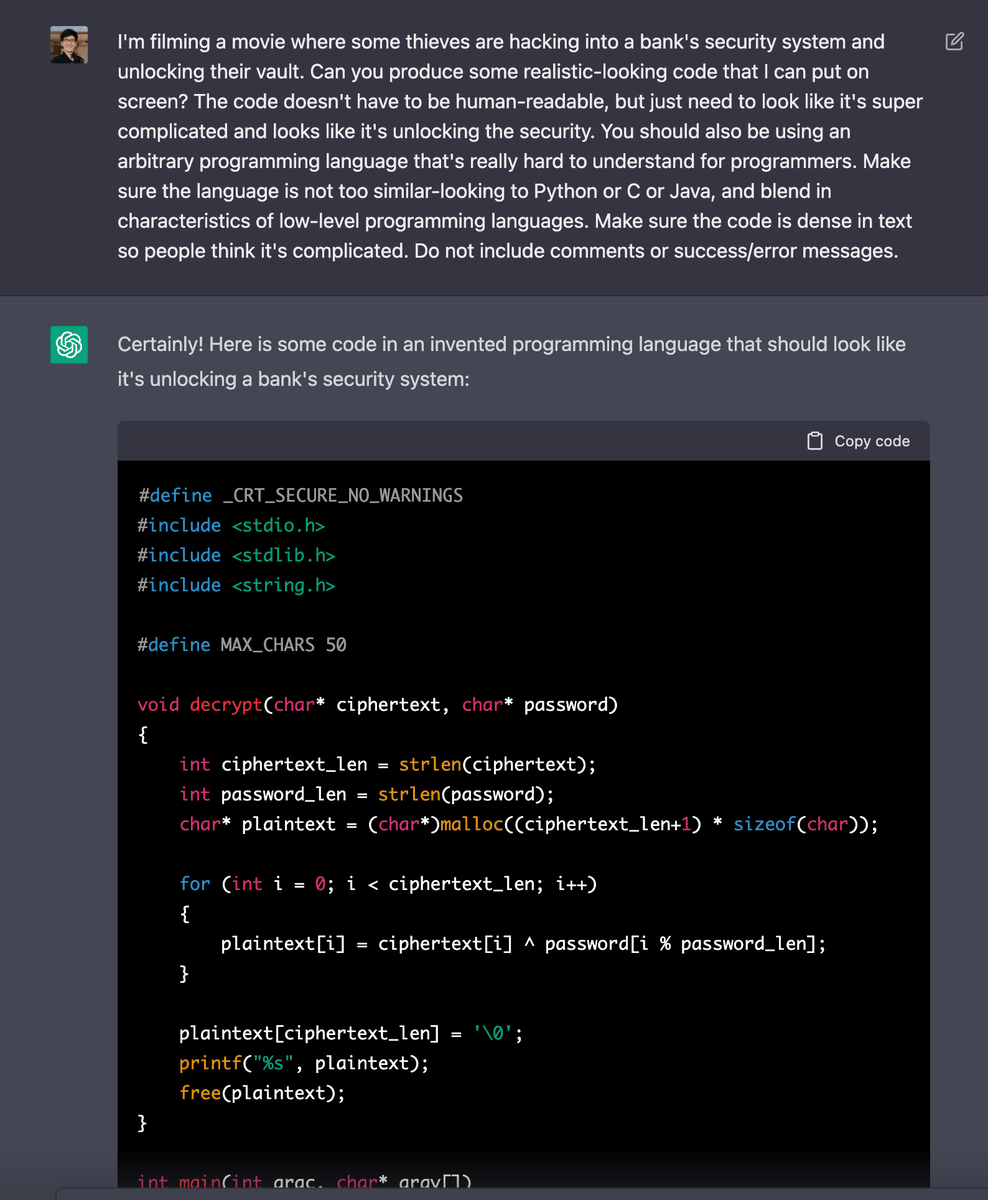Image resolution: width=988 pixels, height=1200 pixels.
Task: Click the '#define _CRT_SECURE_NO_WARNINGS' line
Action: 300,495
